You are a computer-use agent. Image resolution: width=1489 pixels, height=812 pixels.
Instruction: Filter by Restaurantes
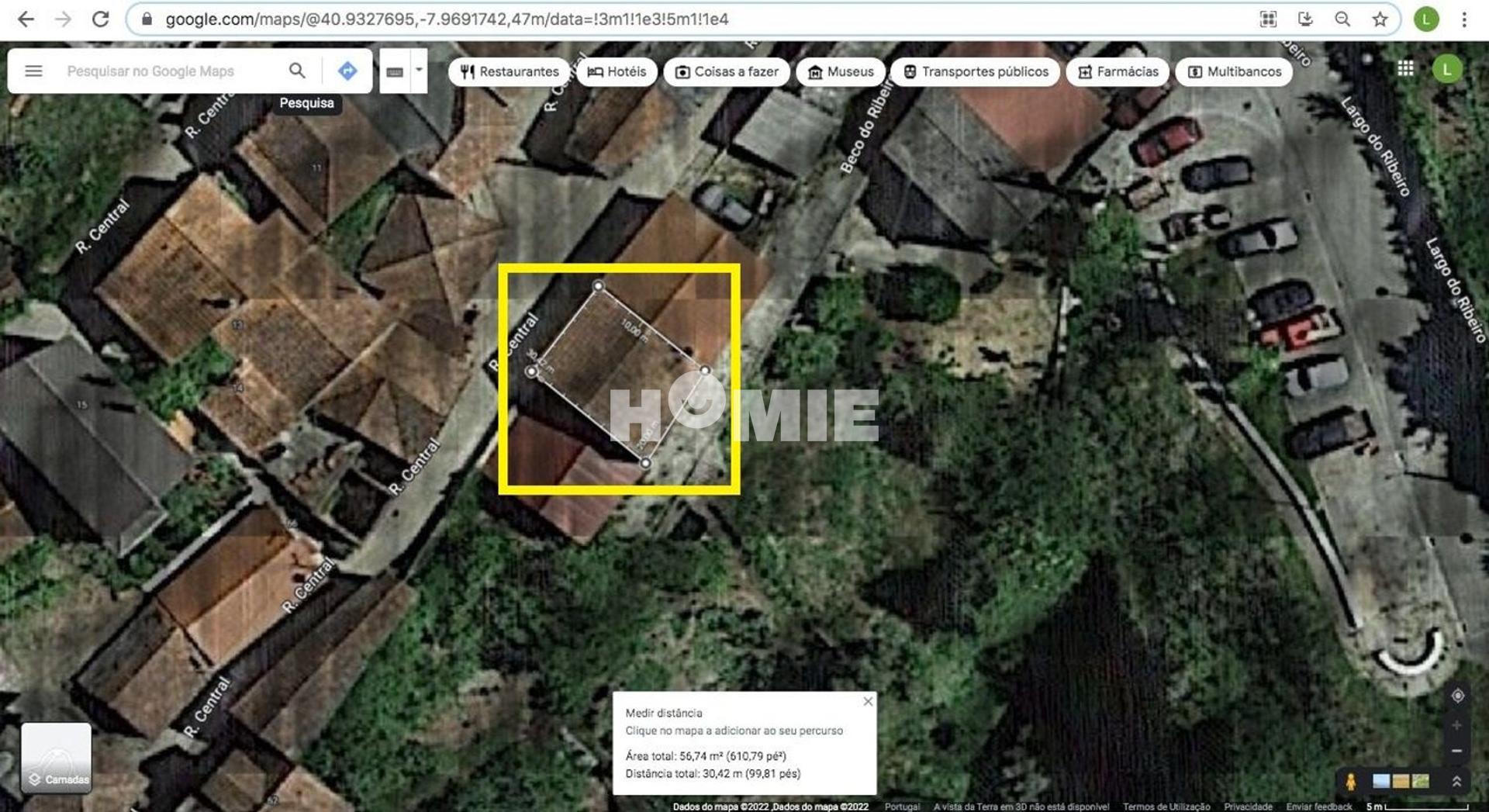pos(510,71)
